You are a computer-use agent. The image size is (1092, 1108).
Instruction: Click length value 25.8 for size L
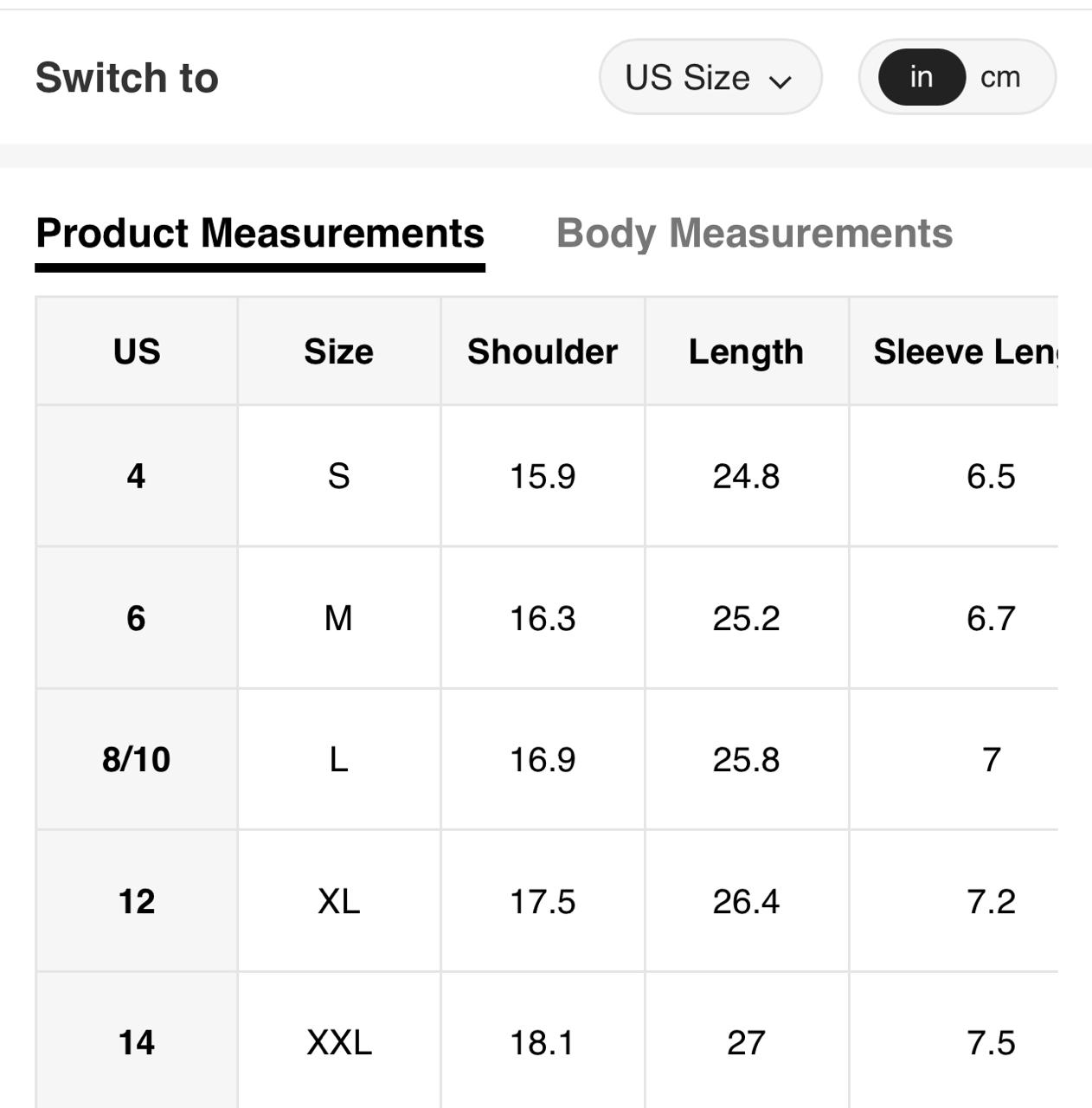pyautogui.click(x=746, y=759)
